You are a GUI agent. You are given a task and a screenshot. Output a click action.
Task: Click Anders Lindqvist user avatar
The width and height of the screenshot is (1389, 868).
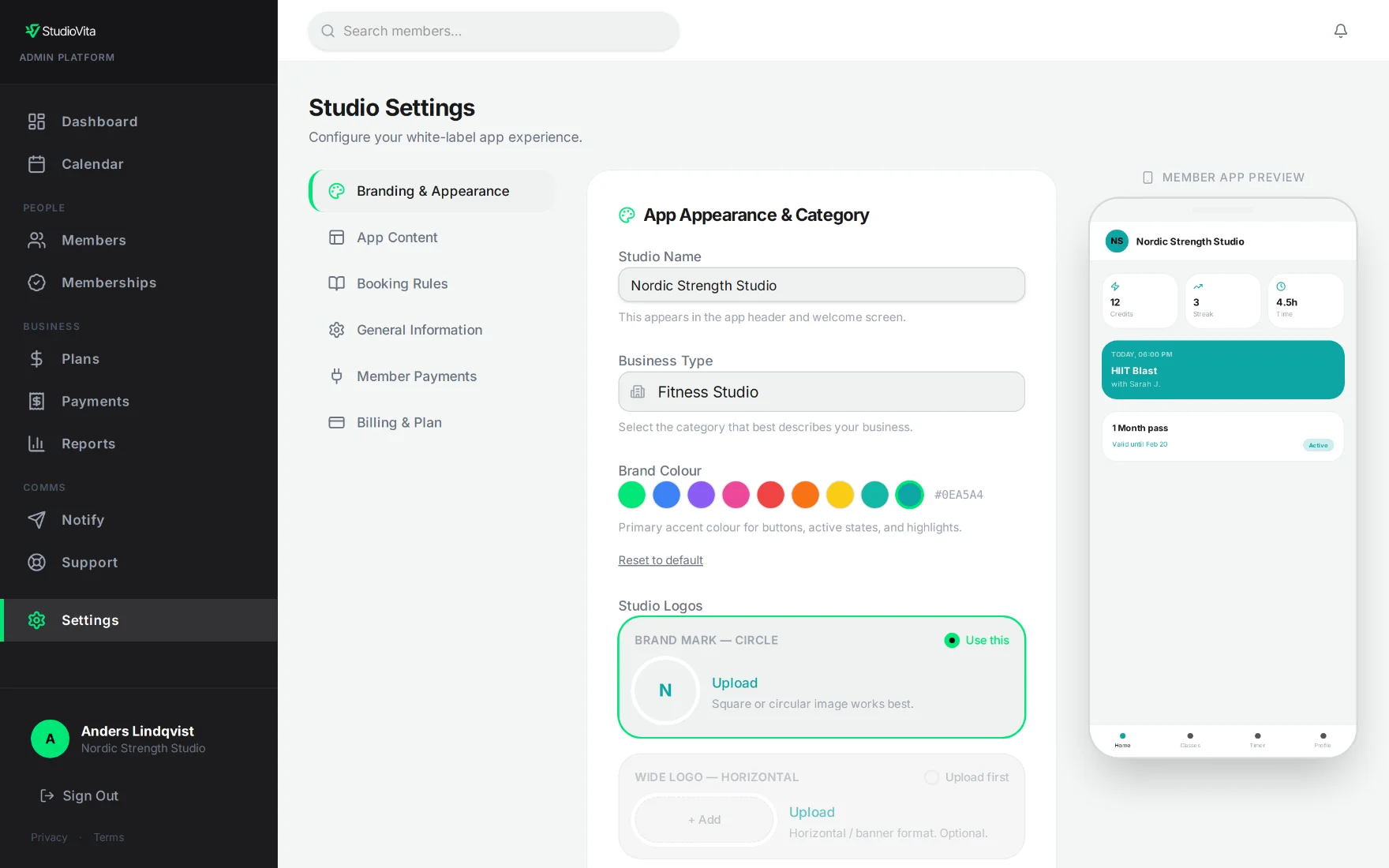[50, 739]
